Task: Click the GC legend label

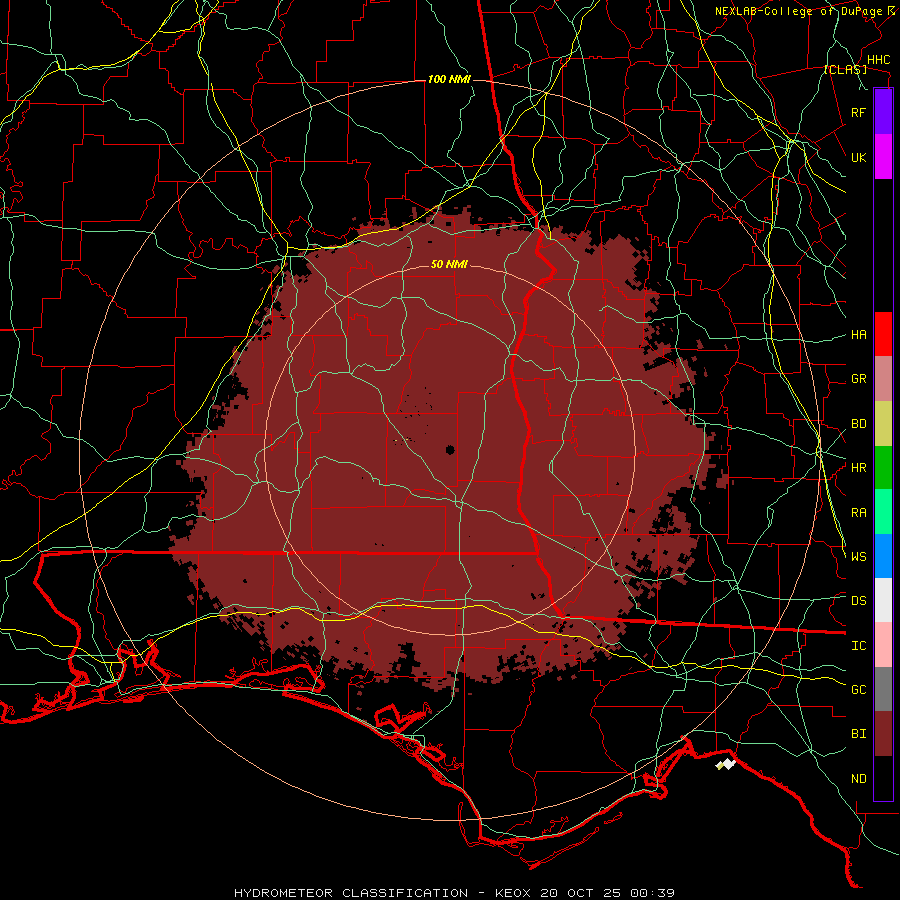Action: (859, 689)
